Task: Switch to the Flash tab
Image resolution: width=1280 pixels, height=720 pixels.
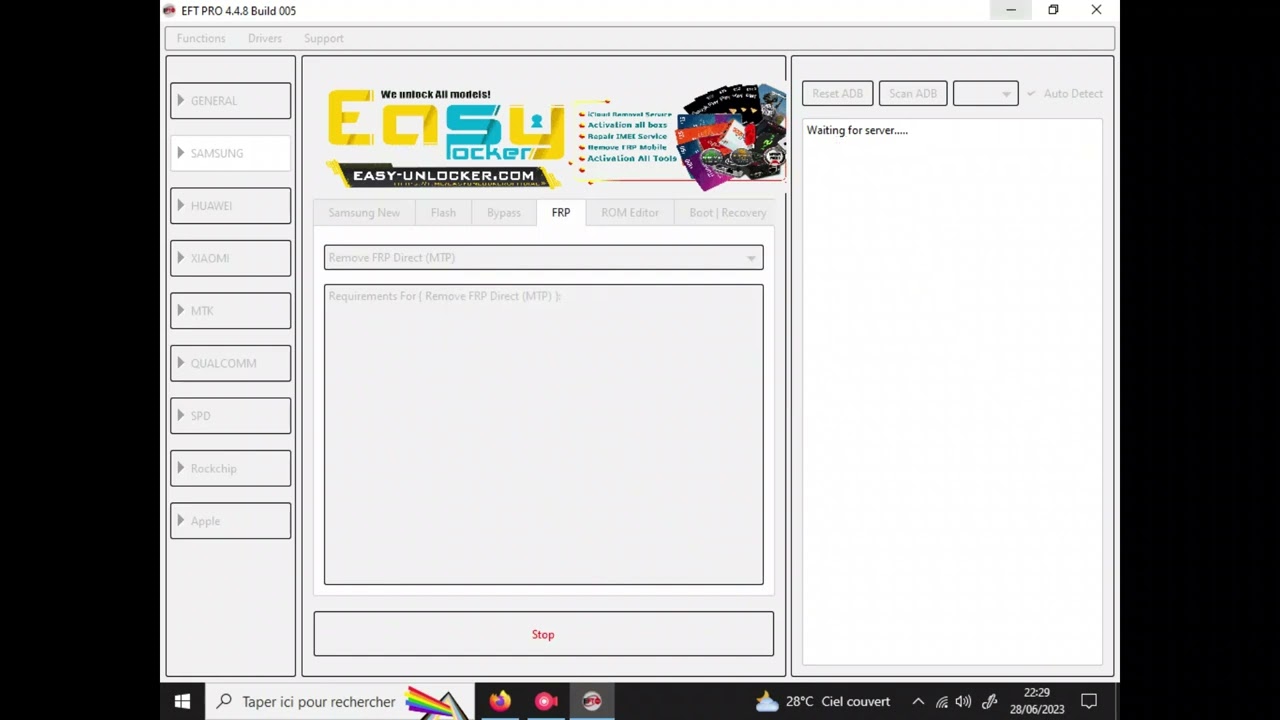Action: pos(443,213)
